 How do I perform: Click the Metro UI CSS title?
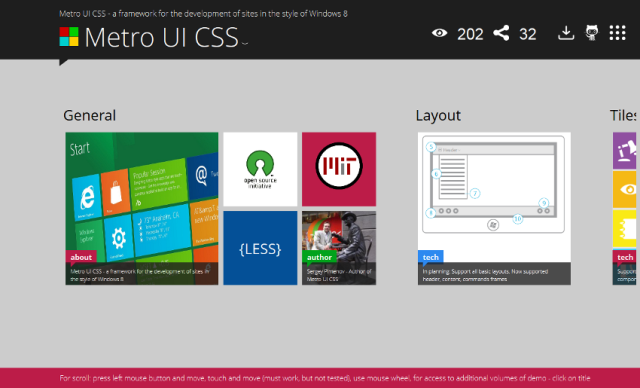(161, 37)
